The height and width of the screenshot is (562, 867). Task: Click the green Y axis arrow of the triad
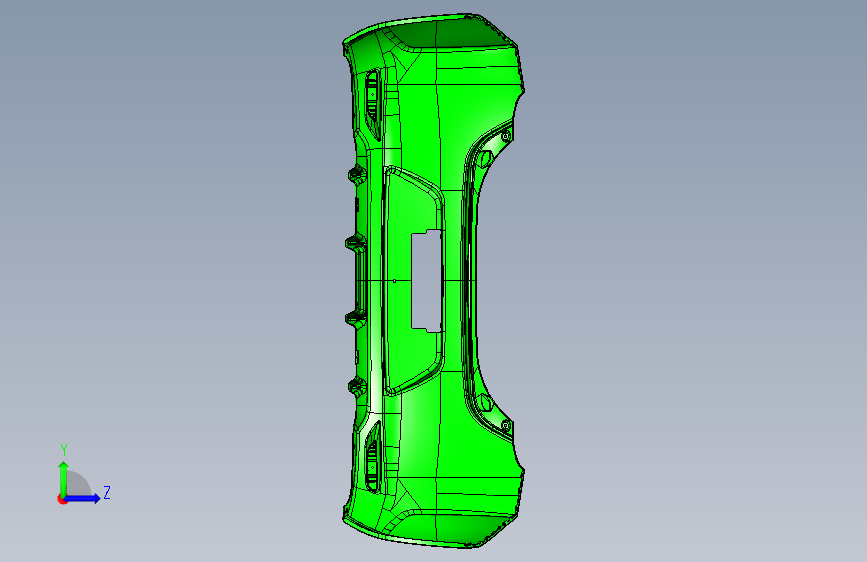pos(64,478)
